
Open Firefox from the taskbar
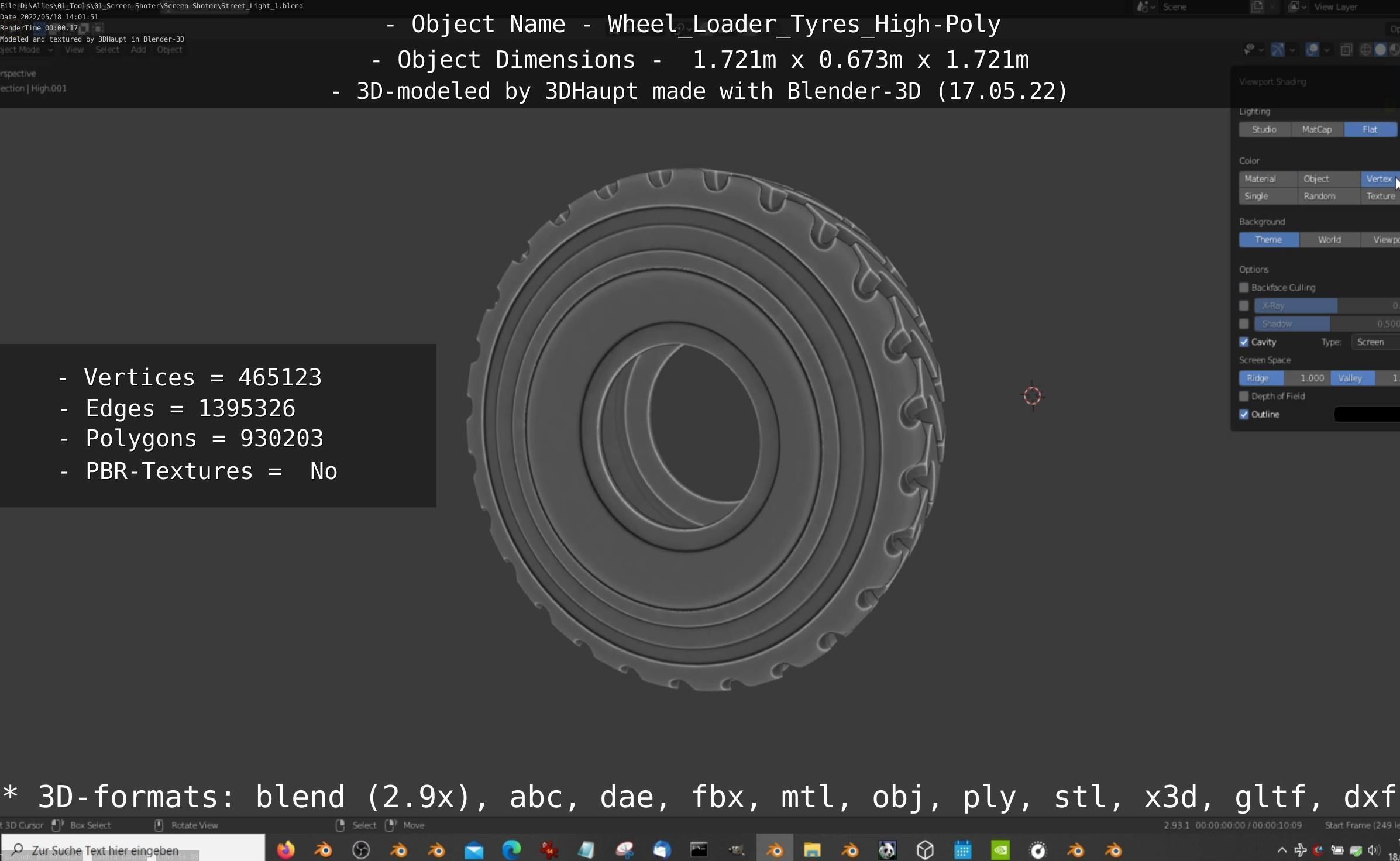click(x=285, y=849)
